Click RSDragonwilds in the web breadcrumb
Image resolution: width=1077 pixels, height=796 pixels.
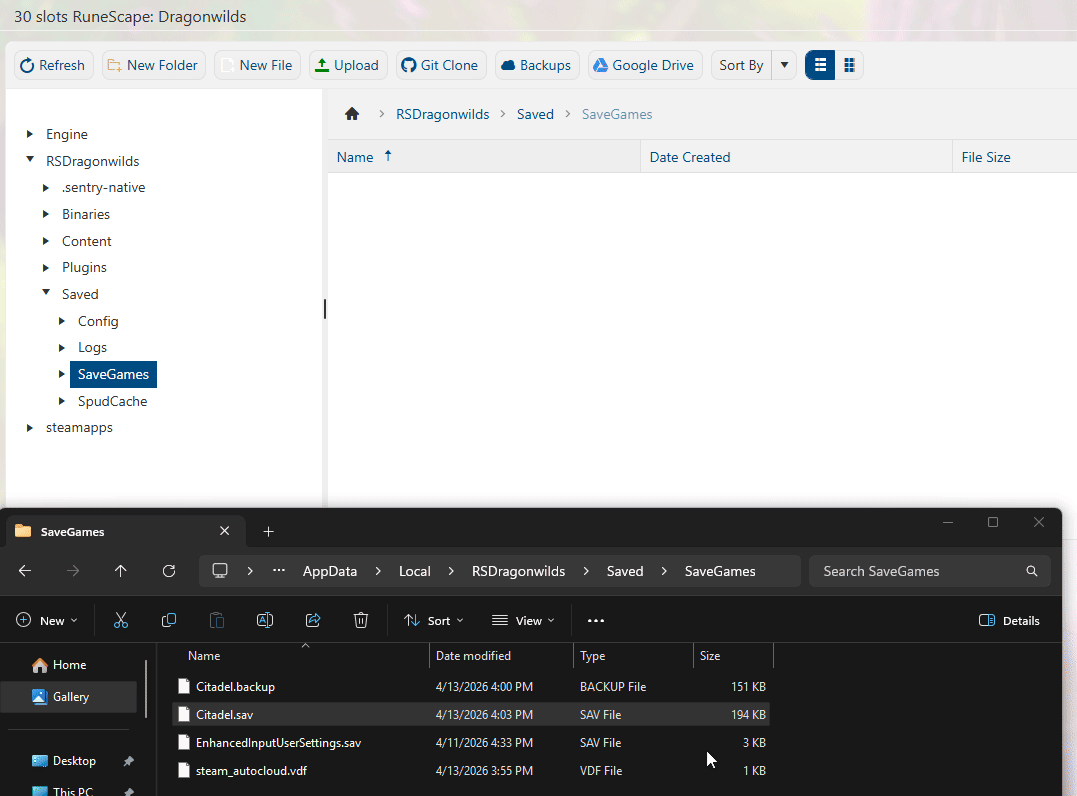click(x=443, y=114)
